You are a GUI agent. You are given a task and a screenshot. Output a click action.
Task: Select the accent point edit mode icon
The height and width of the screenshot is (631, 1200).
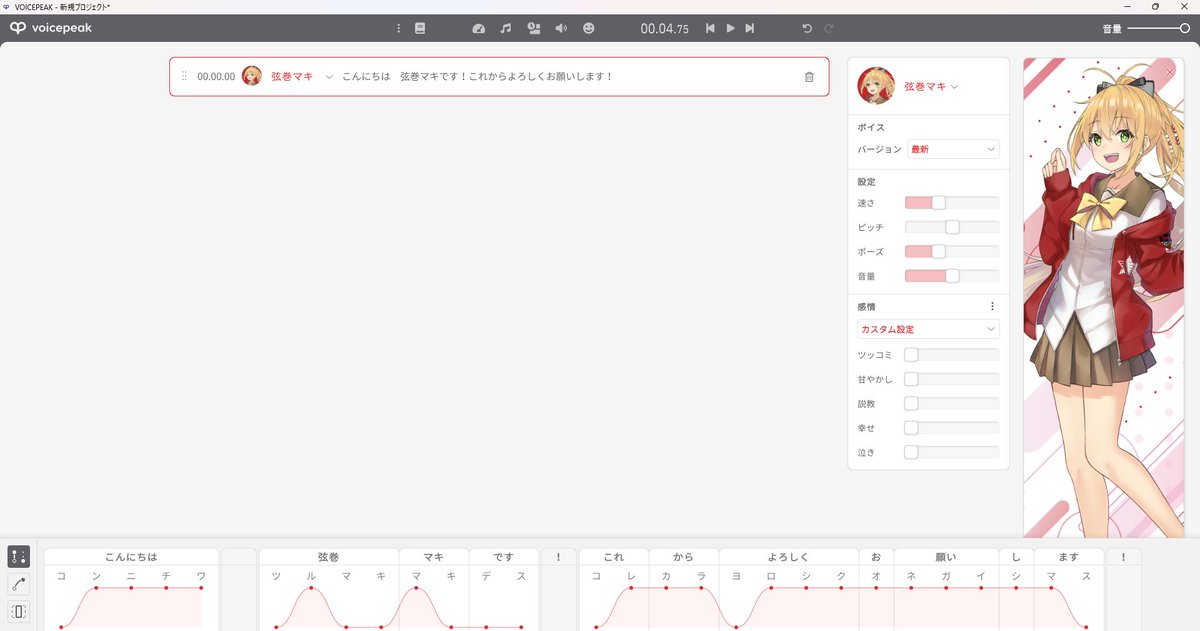pos(19,556)
